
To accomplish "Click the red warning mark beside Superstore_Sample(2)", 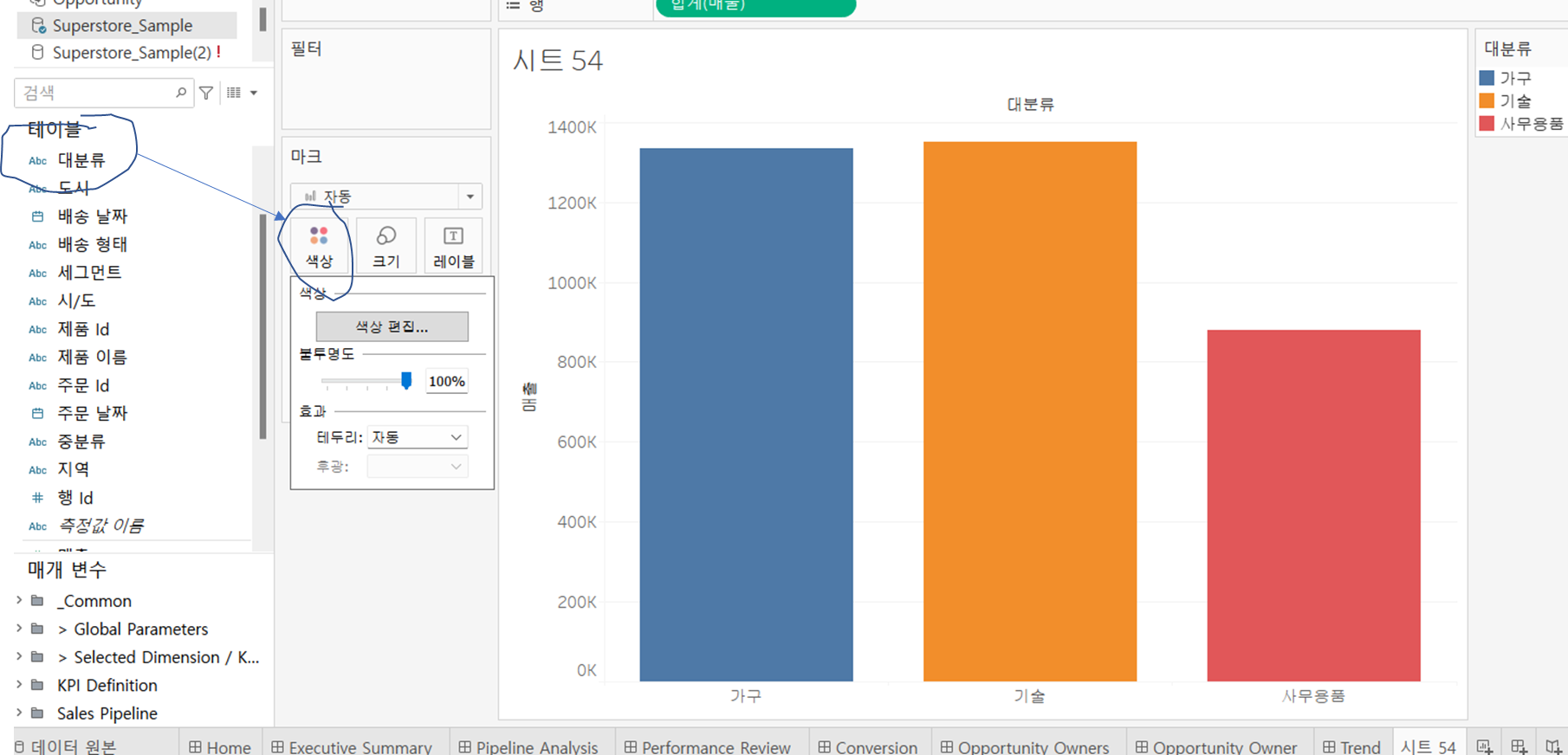I will point(218,53).
